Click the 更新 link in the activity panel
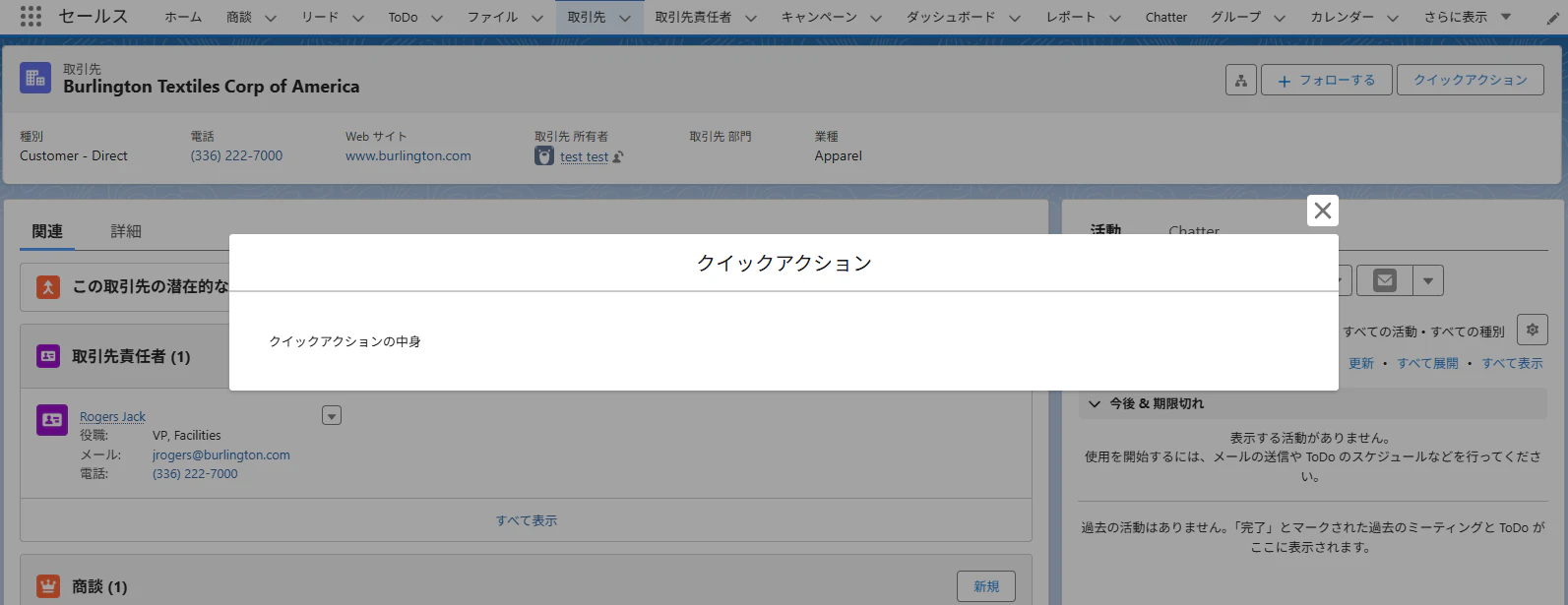Viewport: 1568px width, 605px height. point(1360,363)
